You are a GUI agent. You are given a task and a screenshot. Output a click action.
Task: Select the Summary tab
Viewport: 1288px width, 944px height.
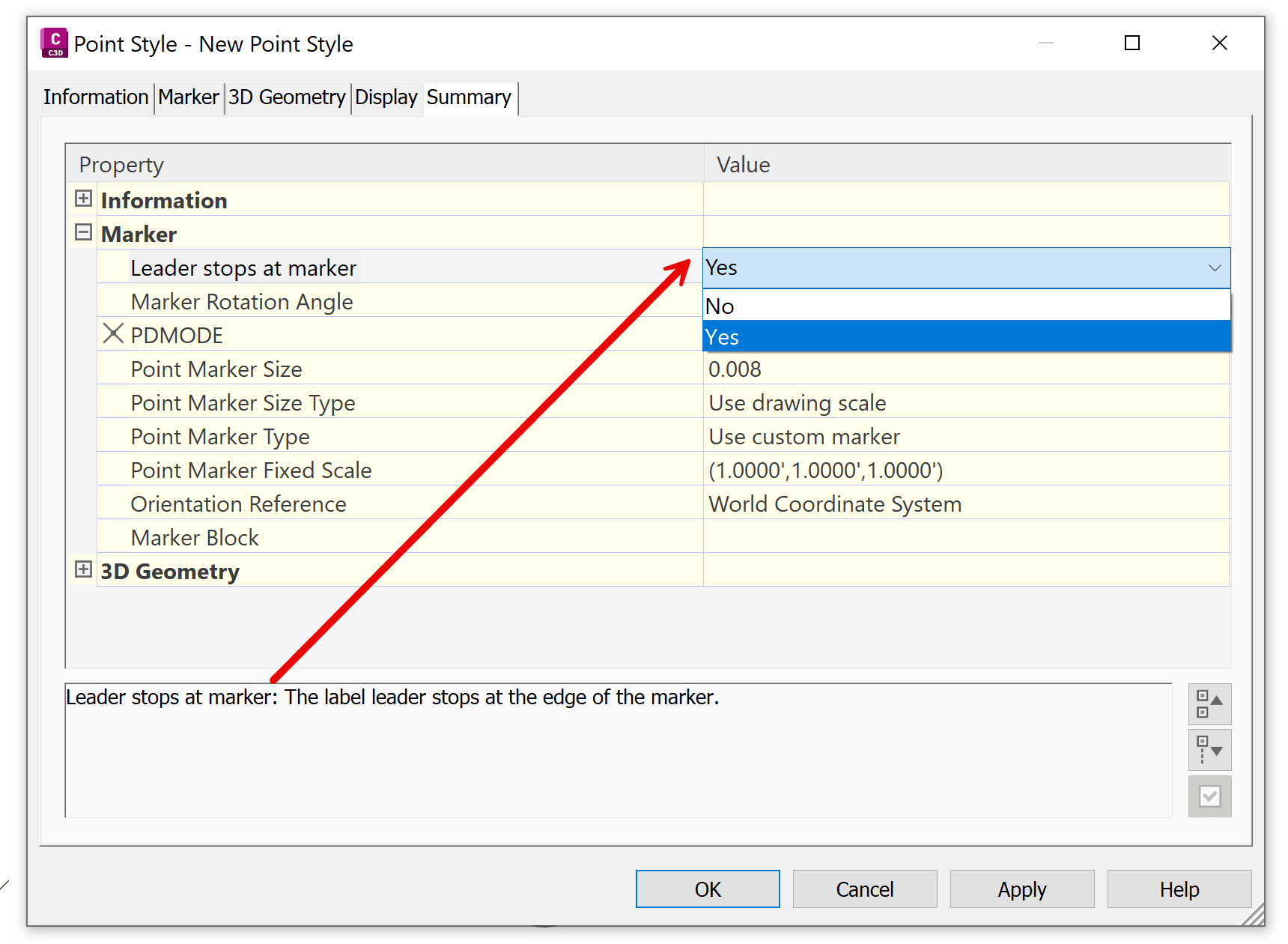click(469, 97)
